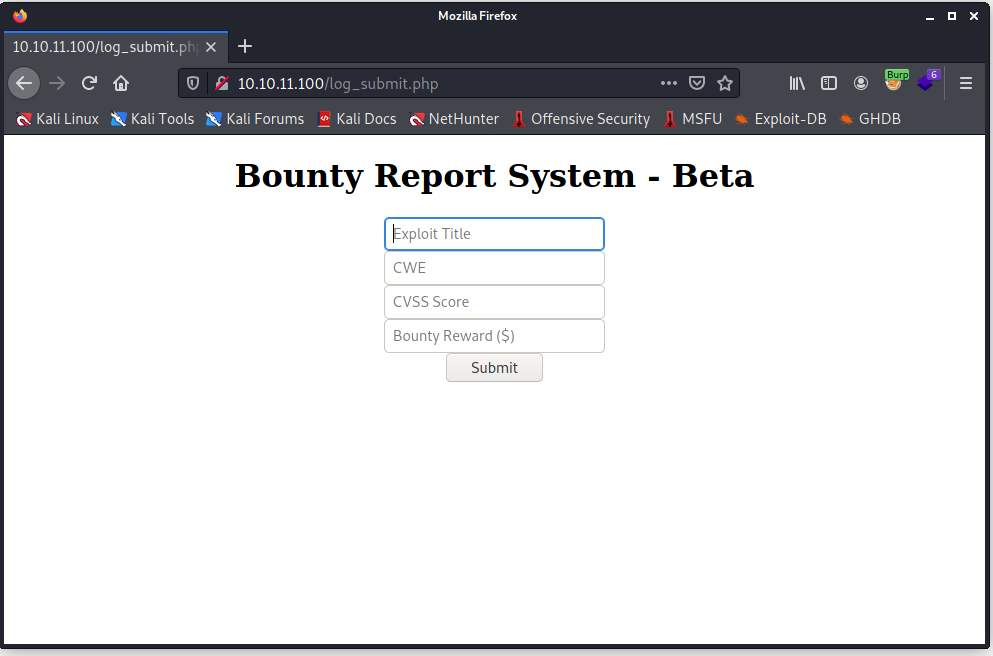The image size is (993, 656).
Task: Click the browser Back arrow button
Action: (24, 83)
